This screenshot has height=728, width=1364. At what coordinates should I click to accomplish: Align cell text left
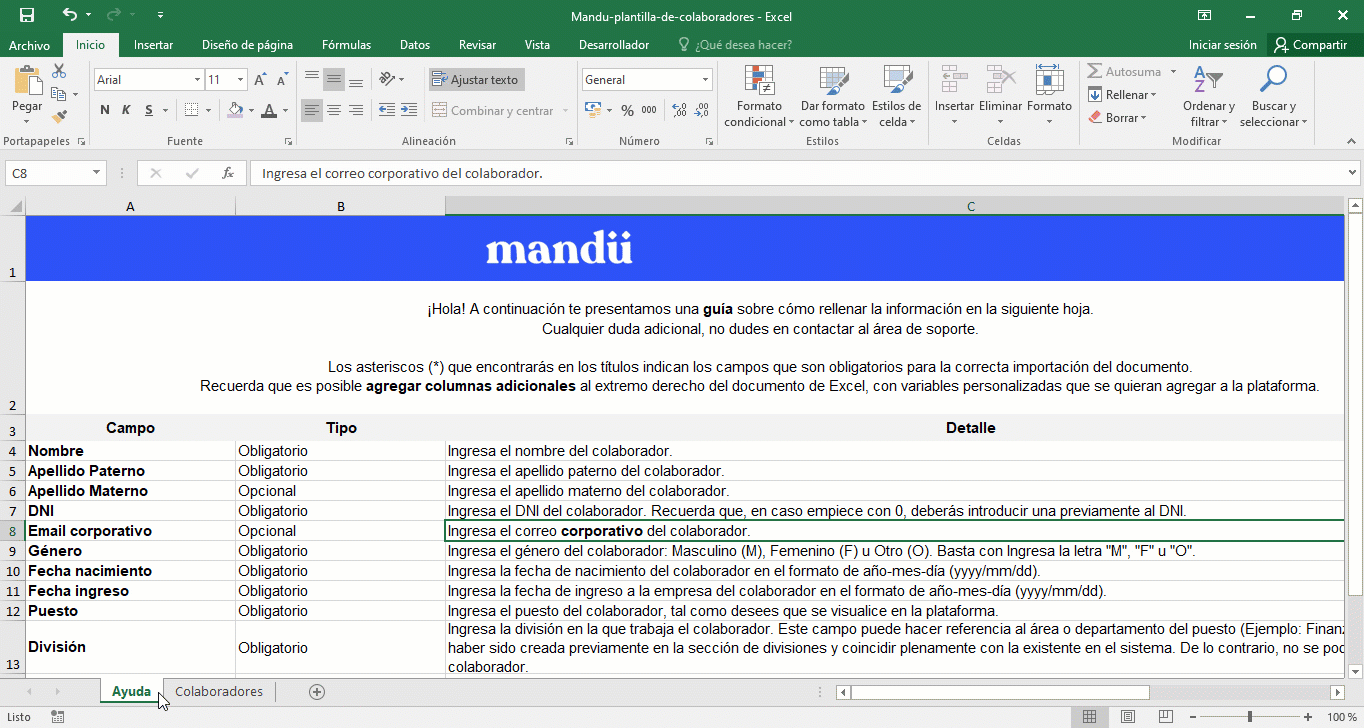pyautogui.click(x=312, y=110)
